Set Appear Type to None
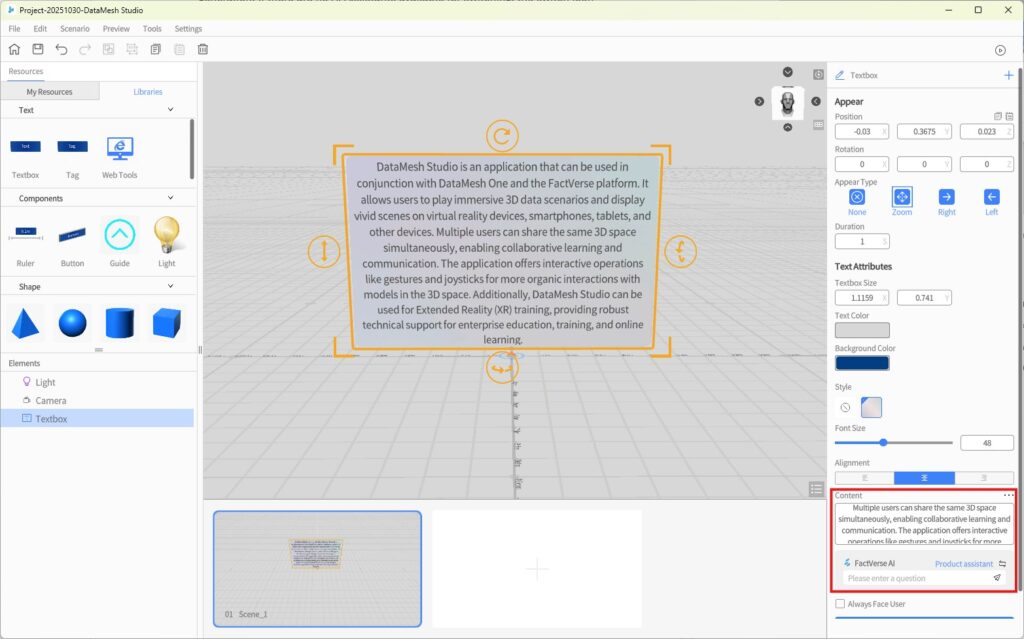 tap(857, 197)
